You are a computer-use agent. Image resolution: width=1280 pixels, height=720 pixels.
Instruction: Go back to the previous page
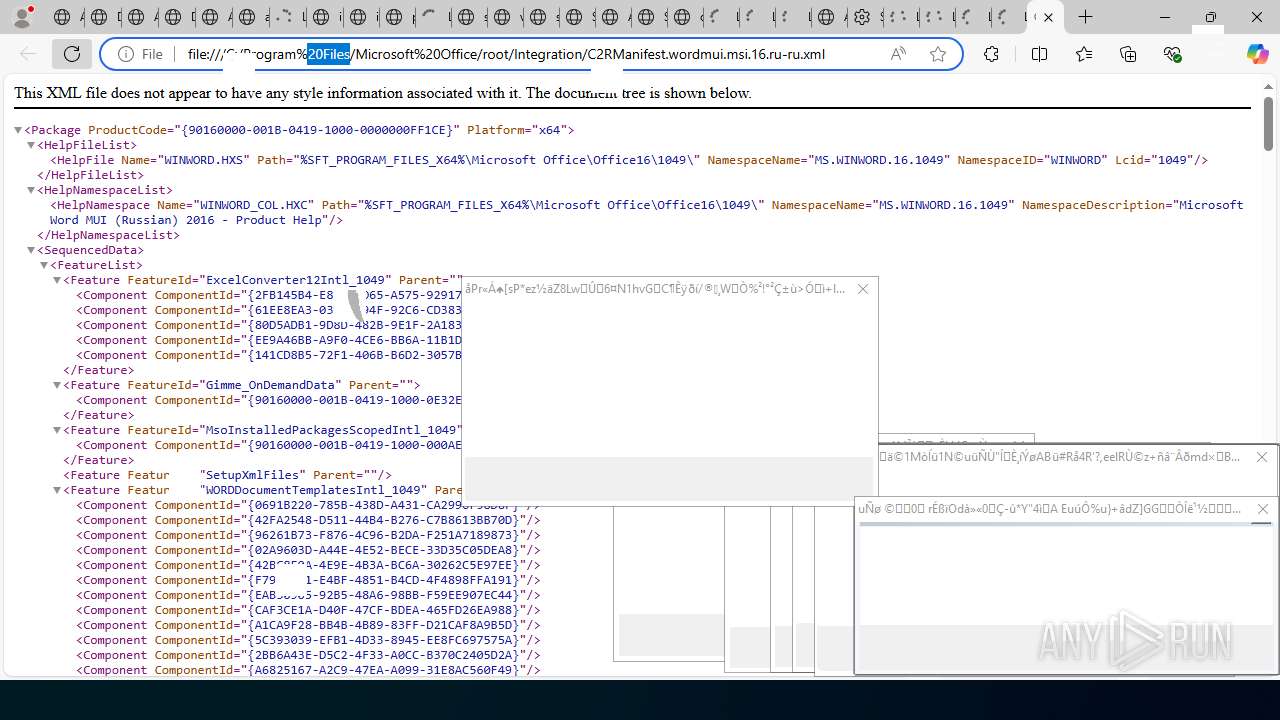tap(28, 54)
